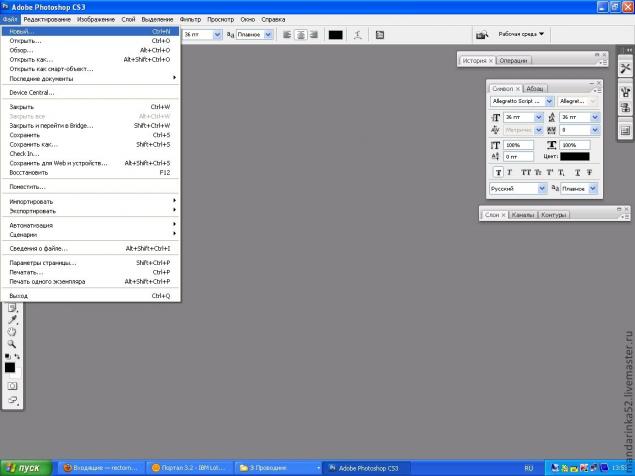This screenshot has height=476, width=635.
Task: Open the Редактирование menu
Action: coord(47,19)
